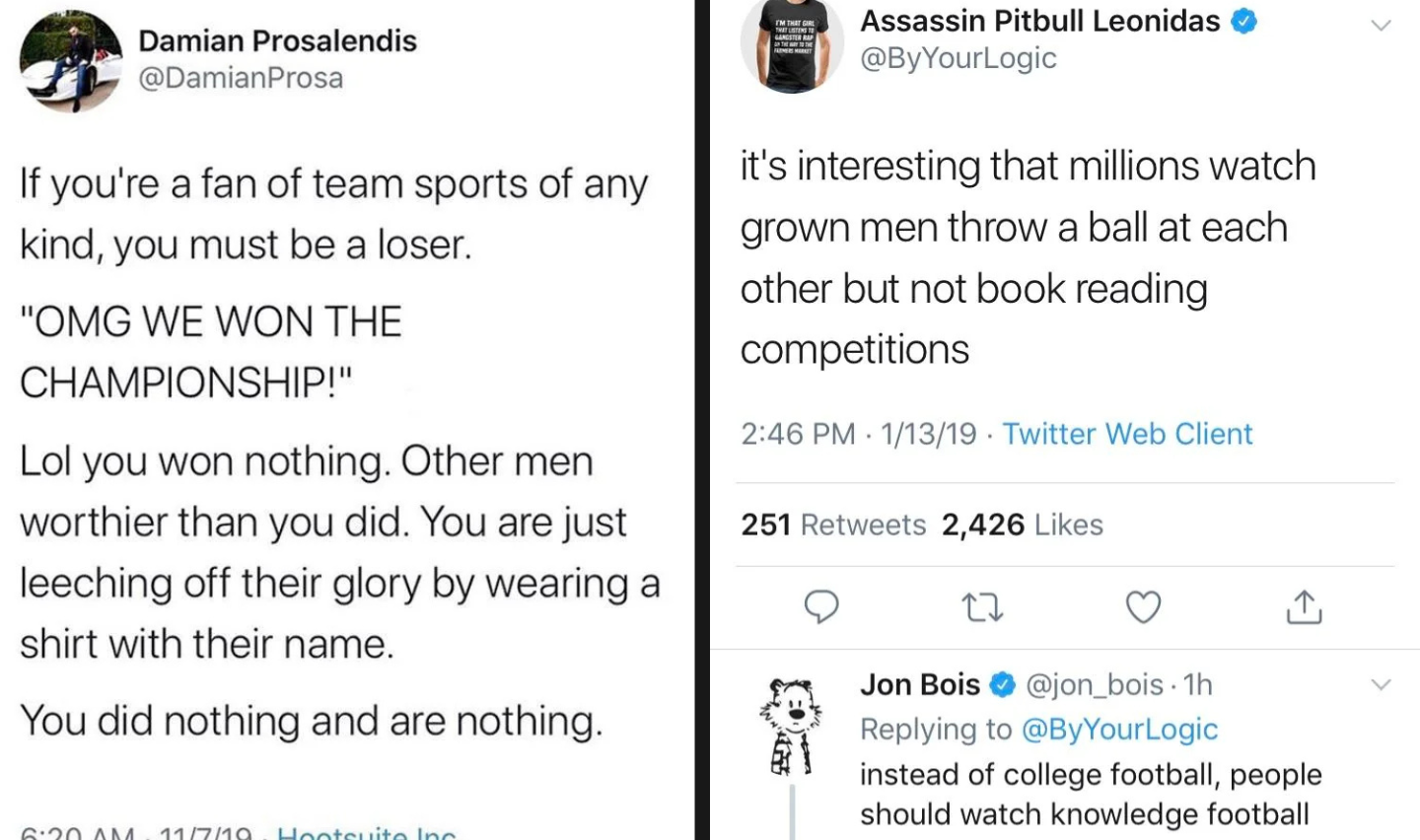View the 251 Retweets list
The image size is (1420, 840).
tap(833, 525)
